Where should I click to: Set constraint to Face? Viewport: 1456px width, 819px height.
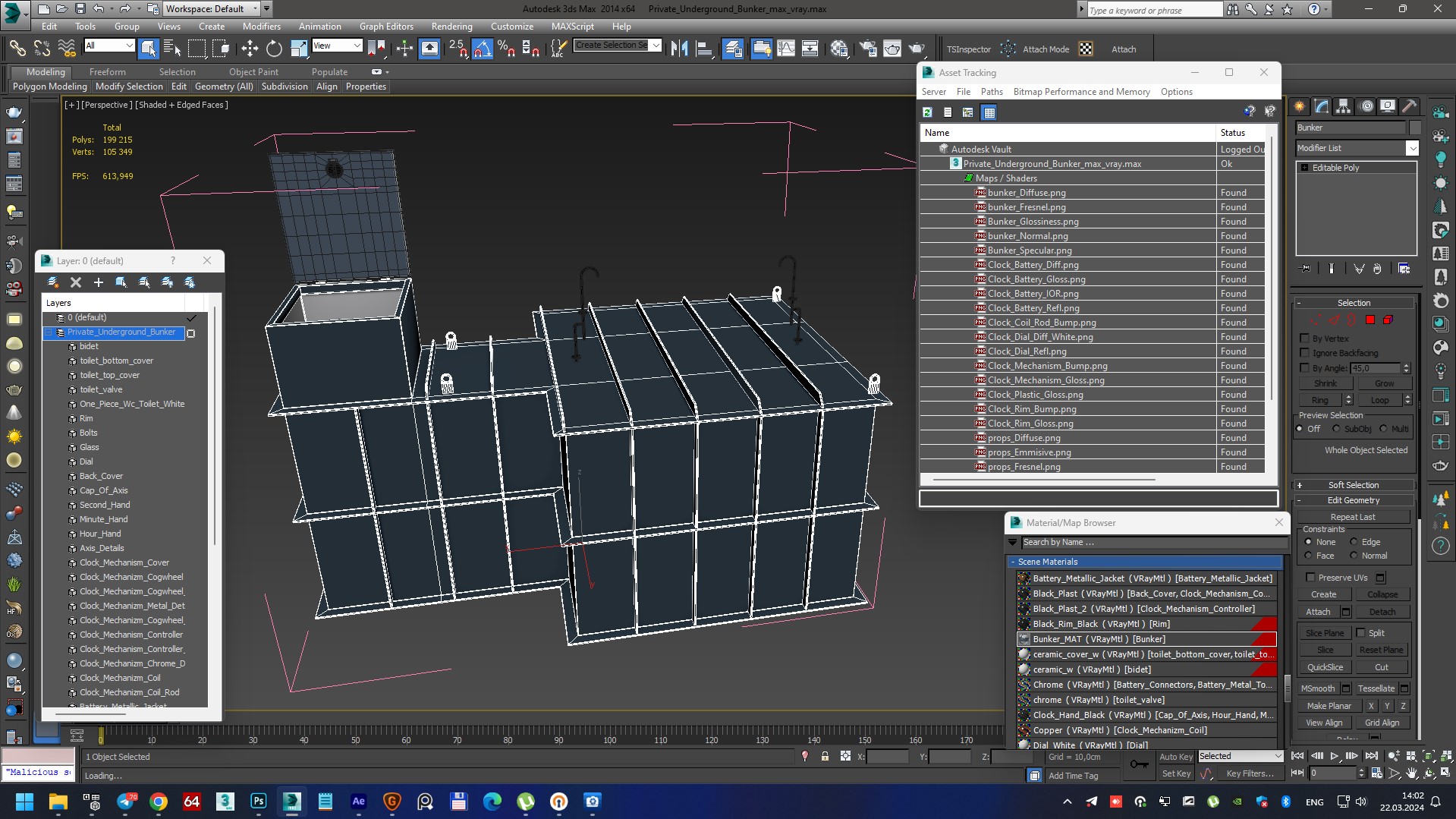[x=1309, y=556]
